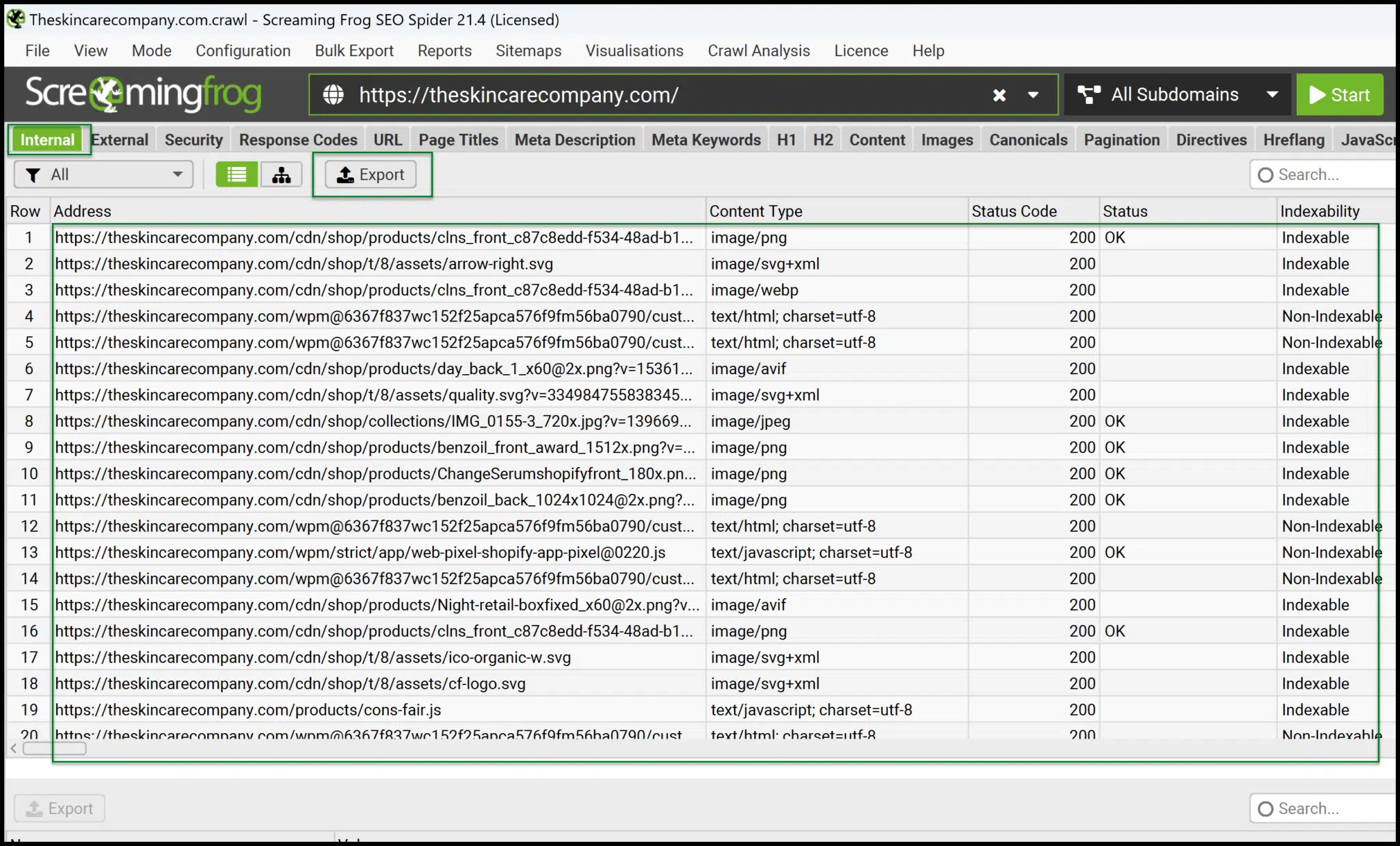Click the globe icon in URL bar
1400x846 pixels.
[334, 94]
